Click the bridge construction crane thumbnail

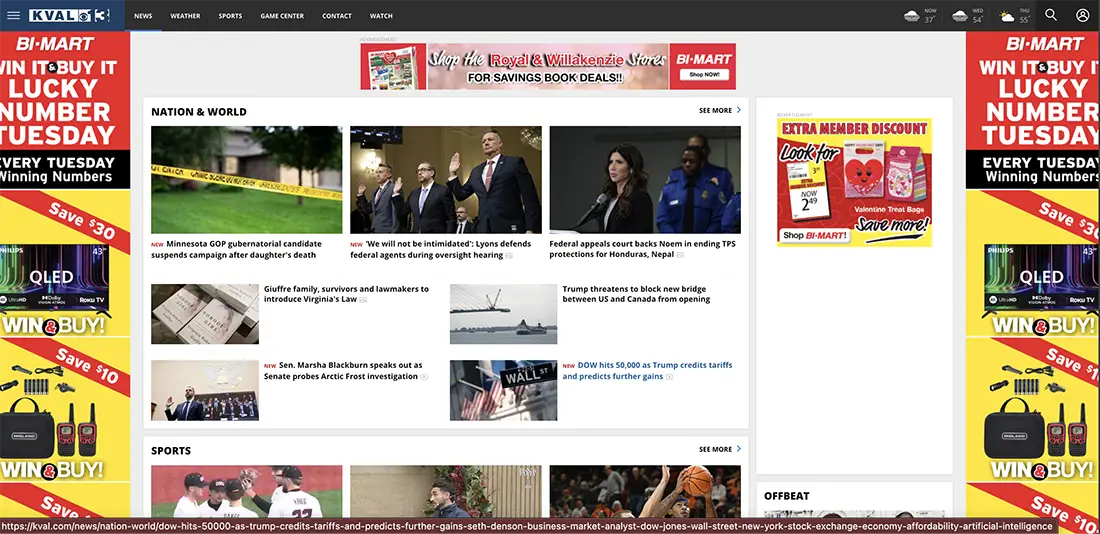pos(503,314)
